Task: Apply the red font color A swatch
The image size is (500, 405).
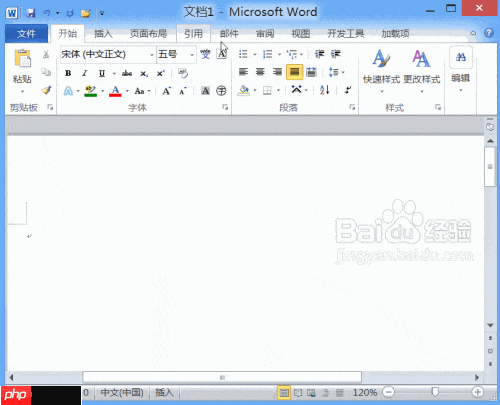Action: click(x=115, y=91)
